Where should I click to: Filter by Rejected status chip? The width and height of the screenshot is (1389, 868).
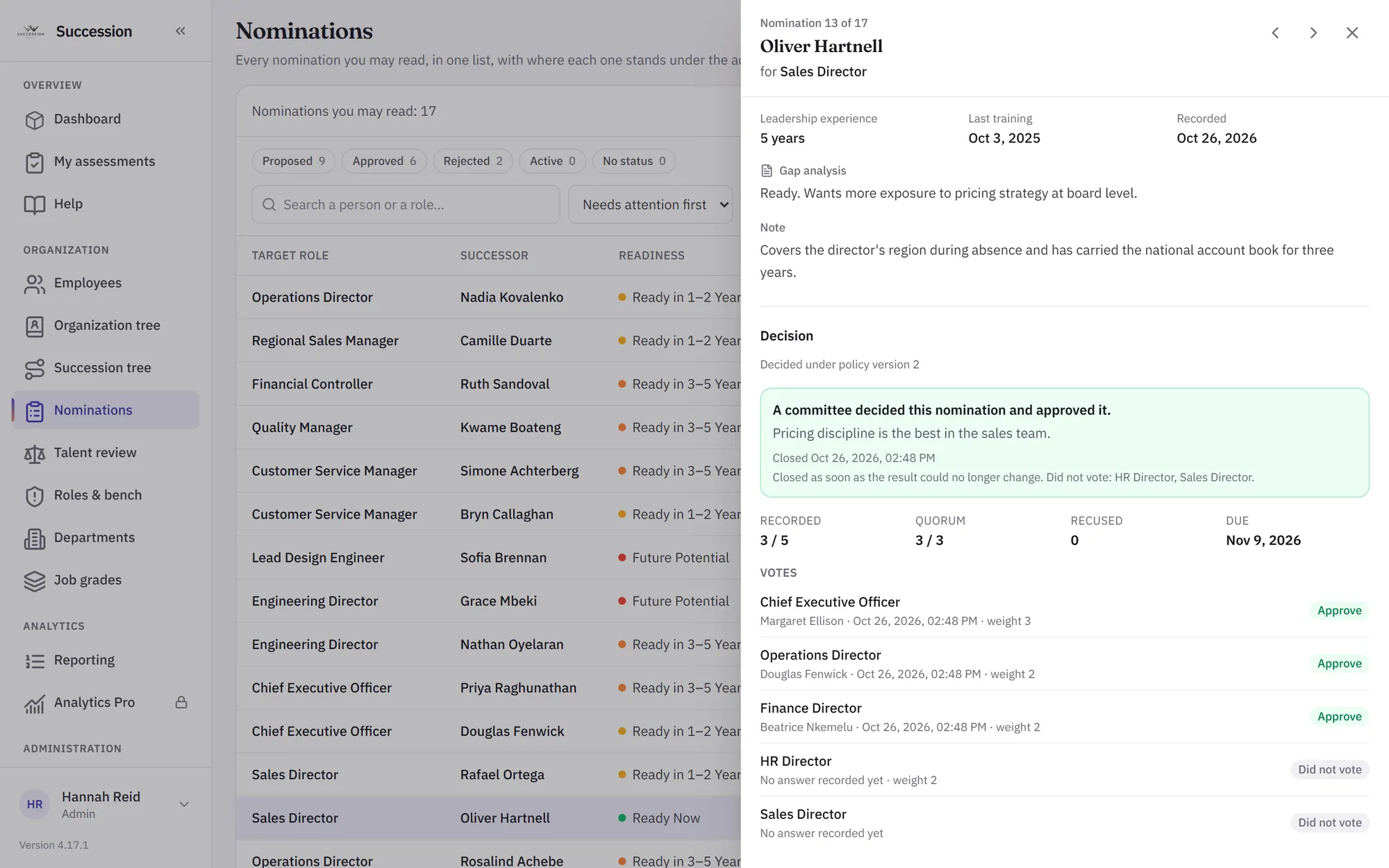click(x=473, y=161)
